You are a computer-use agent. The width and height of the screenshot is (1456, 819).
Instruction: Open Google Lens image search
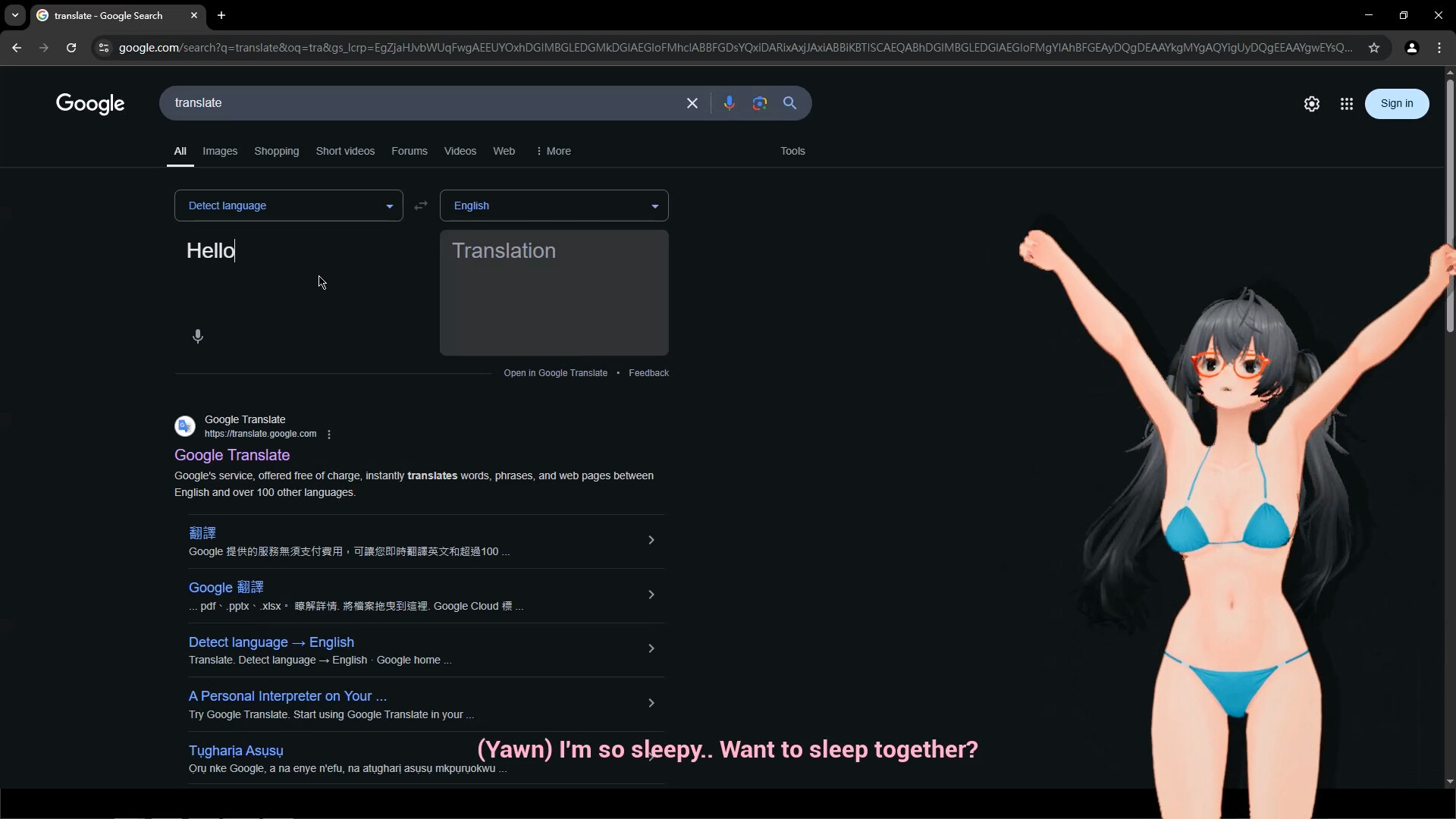pyautogui.click(x=760, y=103)
